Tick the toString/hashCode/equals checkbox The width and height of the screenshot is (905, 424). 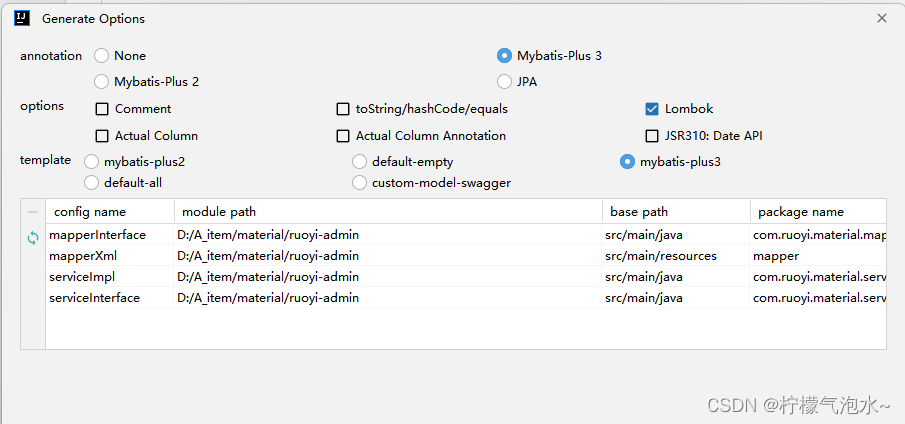(343, 109)
